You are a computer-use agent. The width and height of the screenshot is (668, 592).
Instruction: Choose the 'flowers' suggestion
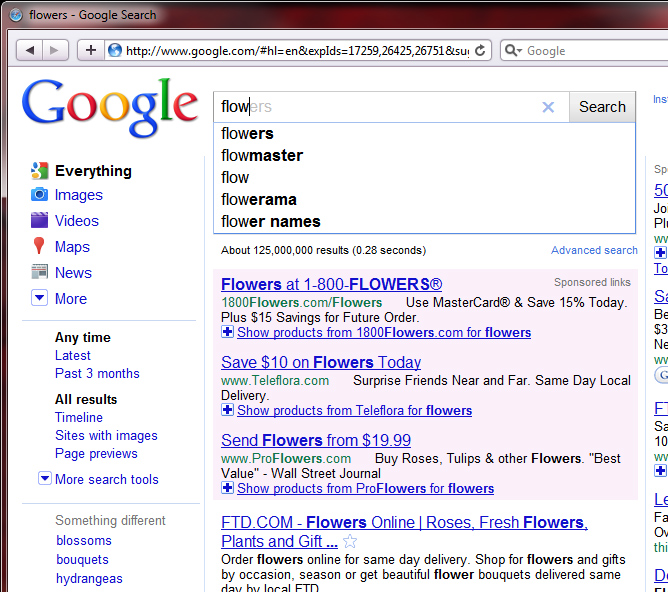click(x=424, y=134)
